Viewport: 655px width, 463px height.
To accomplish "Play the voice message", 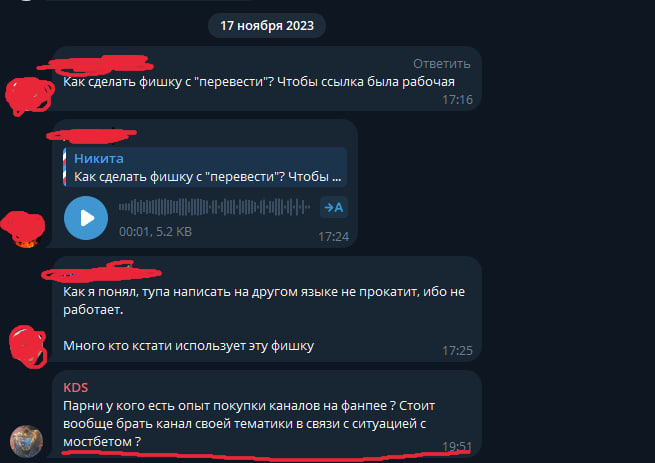I will [86, 218].
